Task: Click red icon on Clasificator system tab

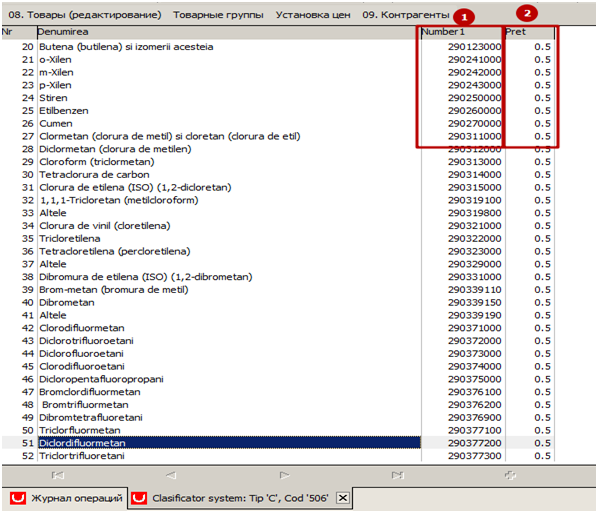Action: (x=139, y=498)
